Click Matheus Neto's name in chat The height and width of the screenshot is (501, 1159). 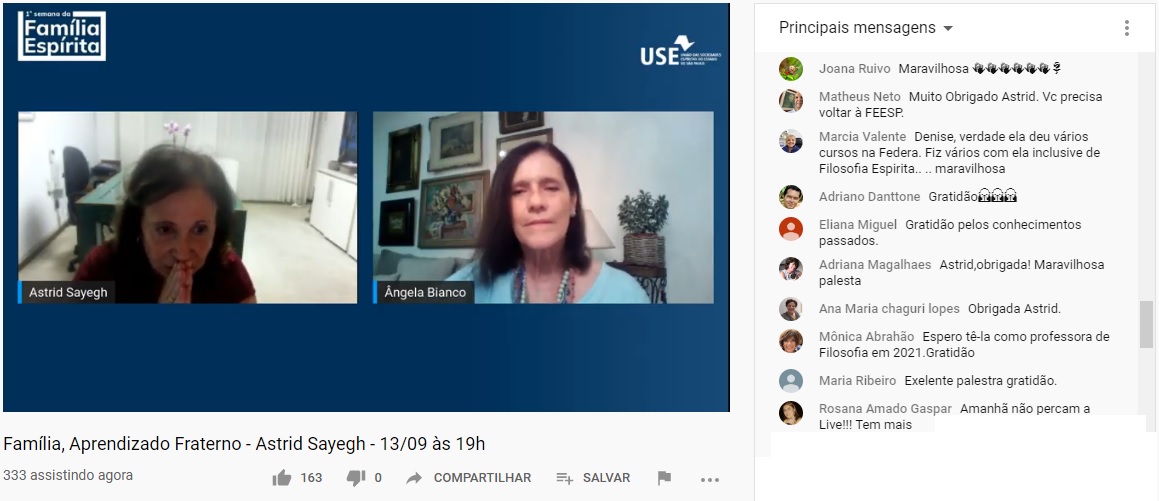click(860, 97)
